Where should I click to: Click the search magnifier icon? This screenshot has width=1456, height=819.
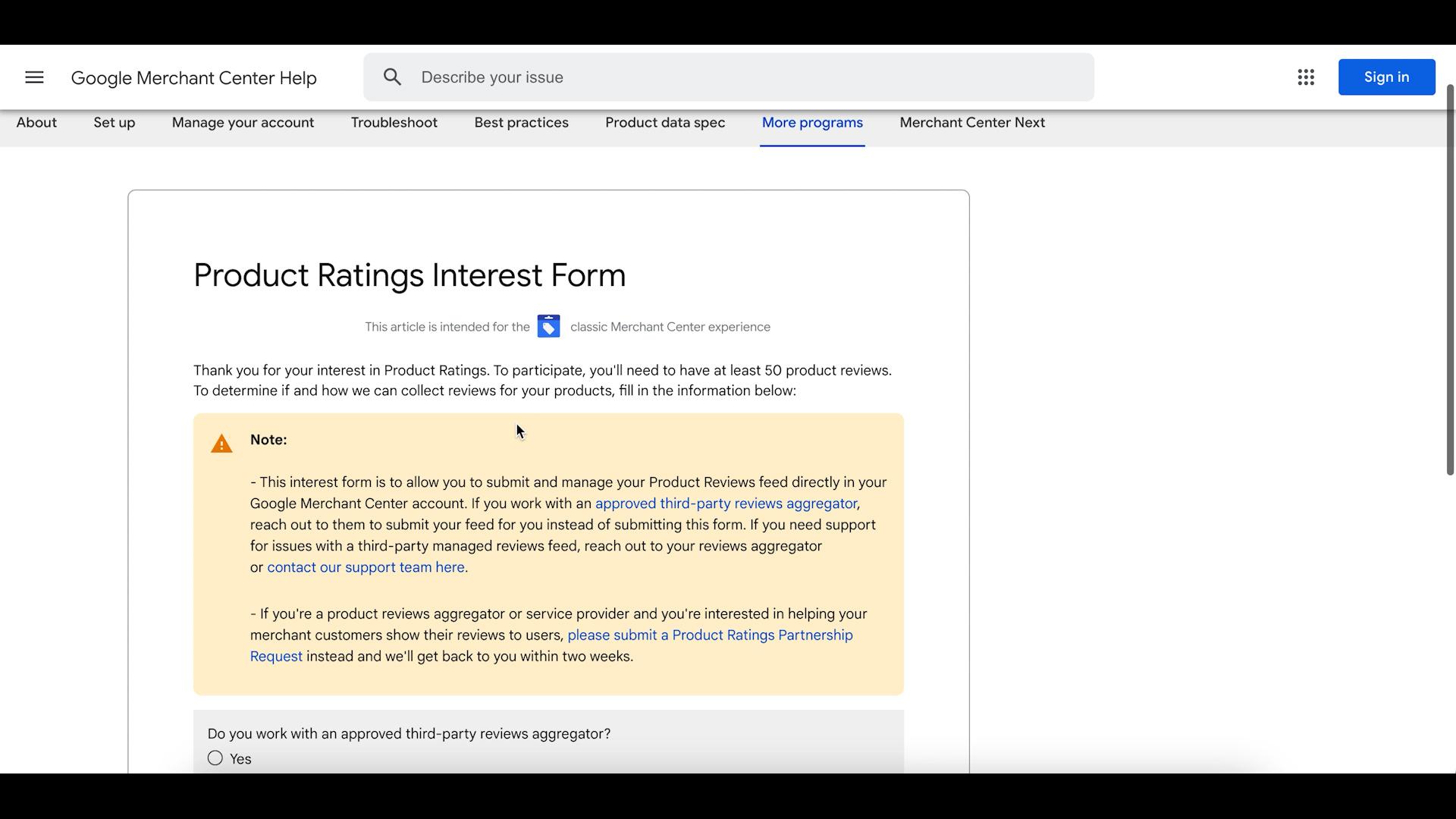pos(392,77)
